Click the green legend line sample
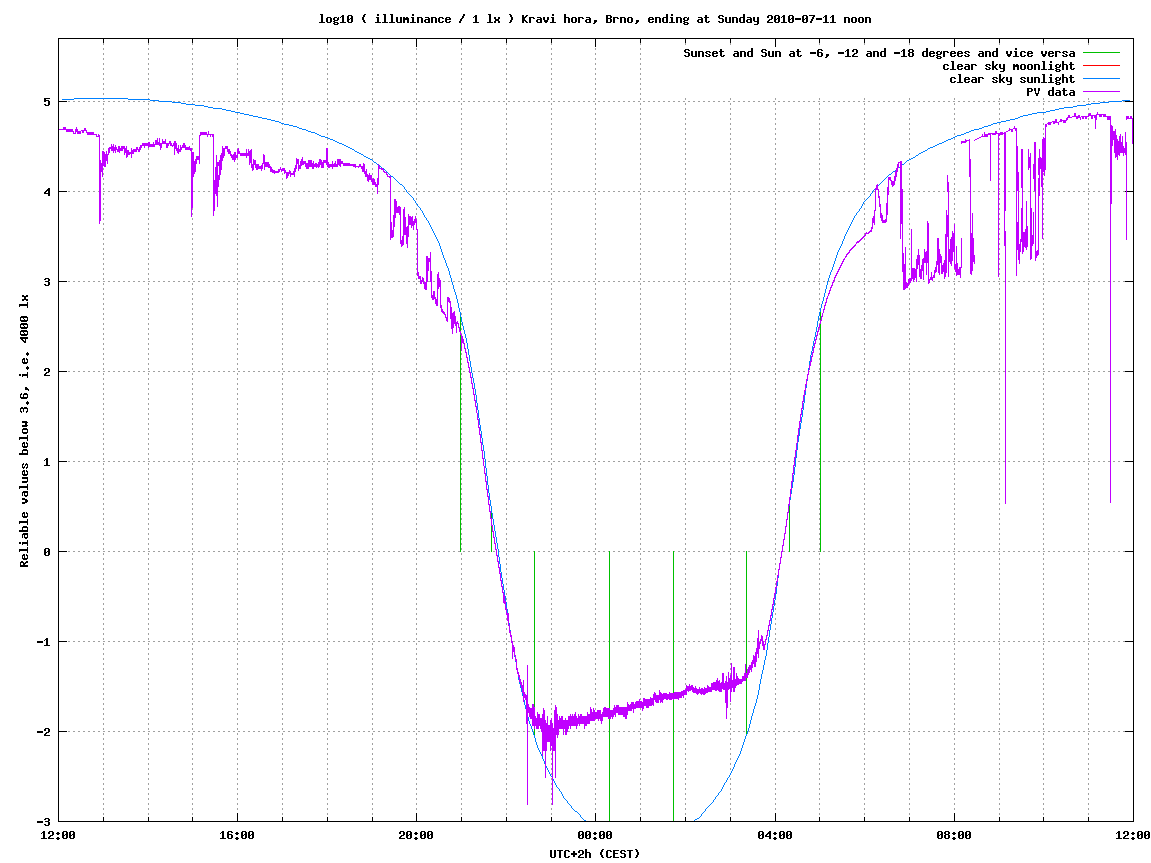 pyautogui.click(x=1102, y=53)
